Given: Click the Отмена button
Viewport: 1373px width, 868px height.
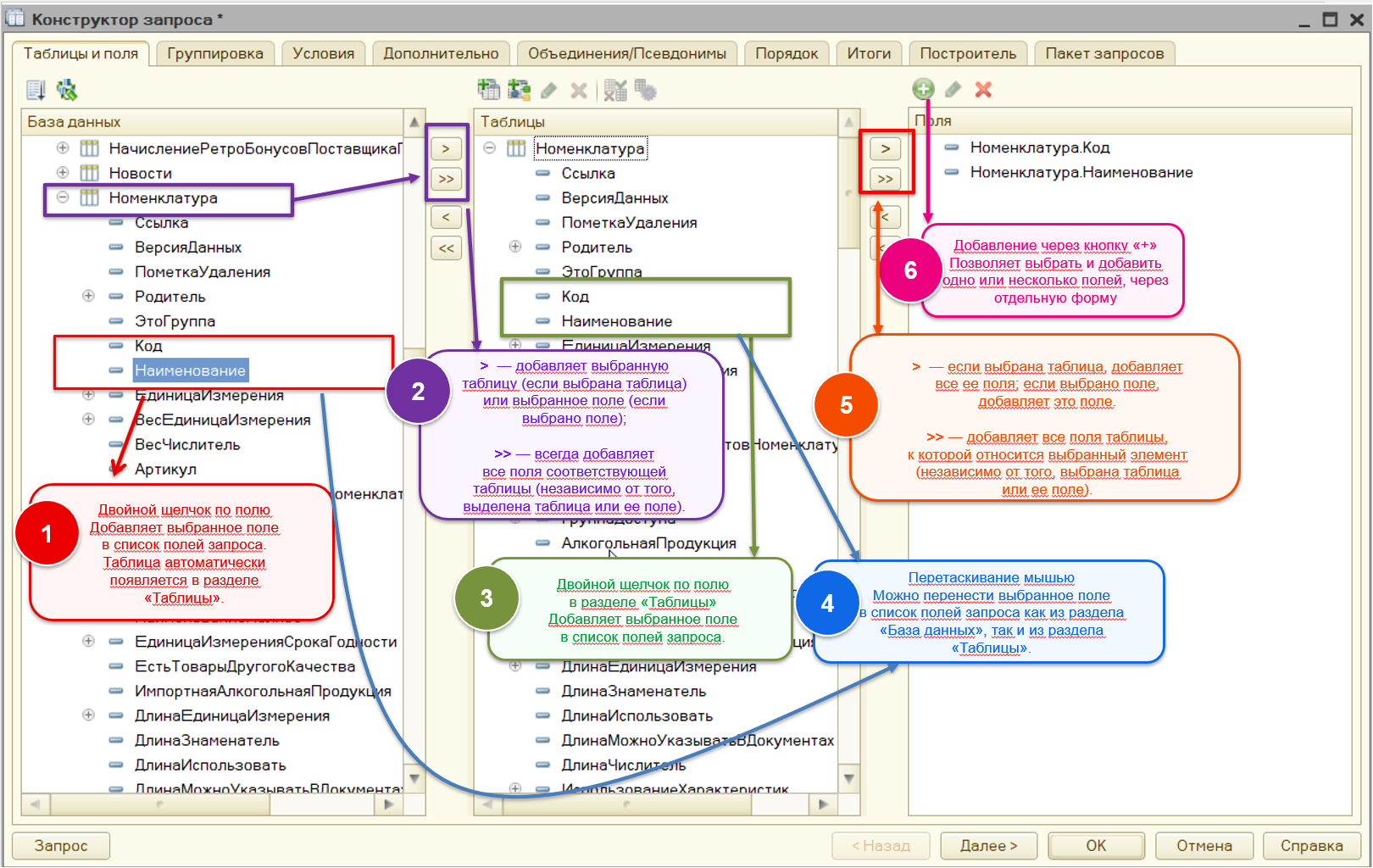Looking at the screenshot, I should coord(1204,845).
